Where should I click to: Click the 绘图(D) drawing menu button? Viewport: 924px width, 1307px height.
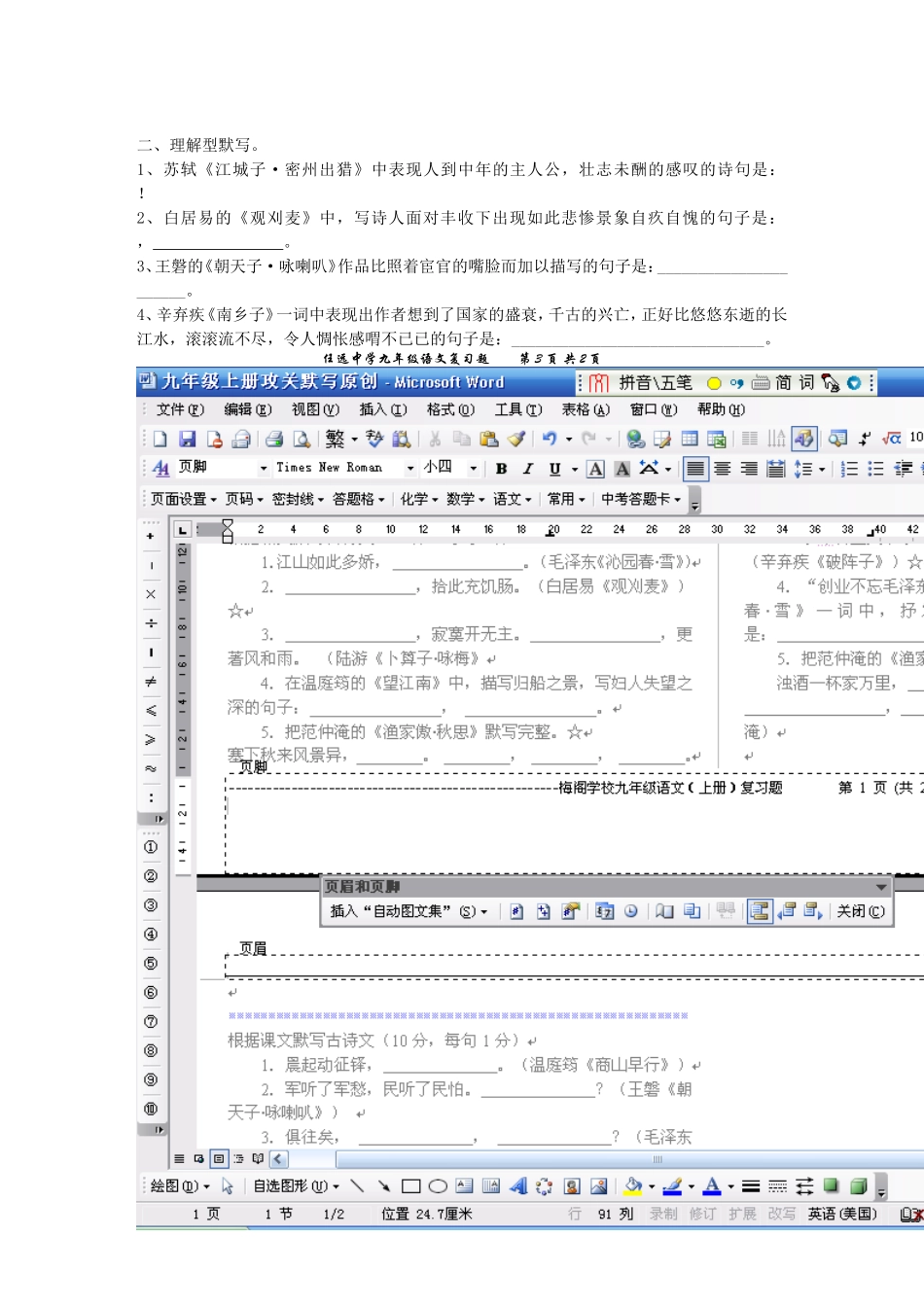(180, 1185)
